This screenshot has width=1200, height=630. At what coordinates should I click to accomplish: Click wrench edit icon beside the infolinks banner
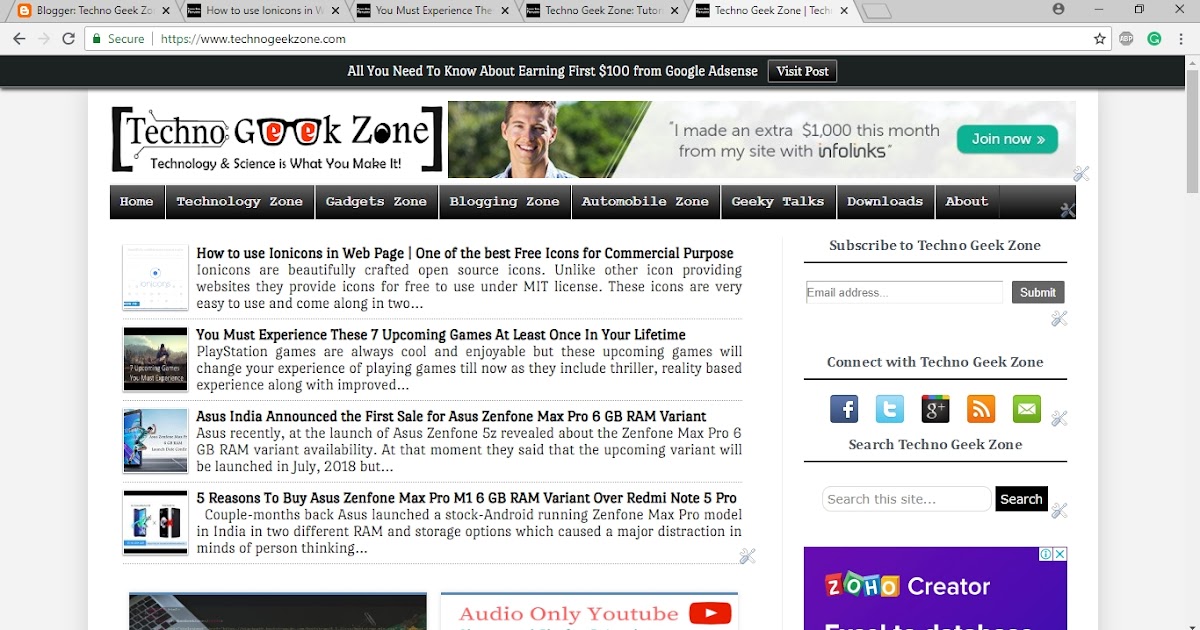pos(1081,174)
